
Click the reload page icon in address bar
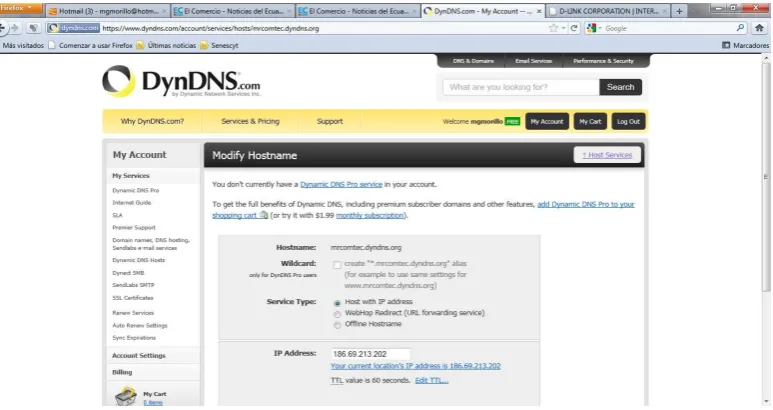(x=574, y=28)
